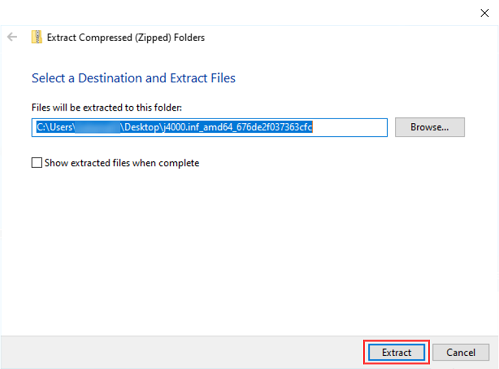499x369 pixels.
Task: Open the Browse... folder picker
Action: [x=430, y=127]
